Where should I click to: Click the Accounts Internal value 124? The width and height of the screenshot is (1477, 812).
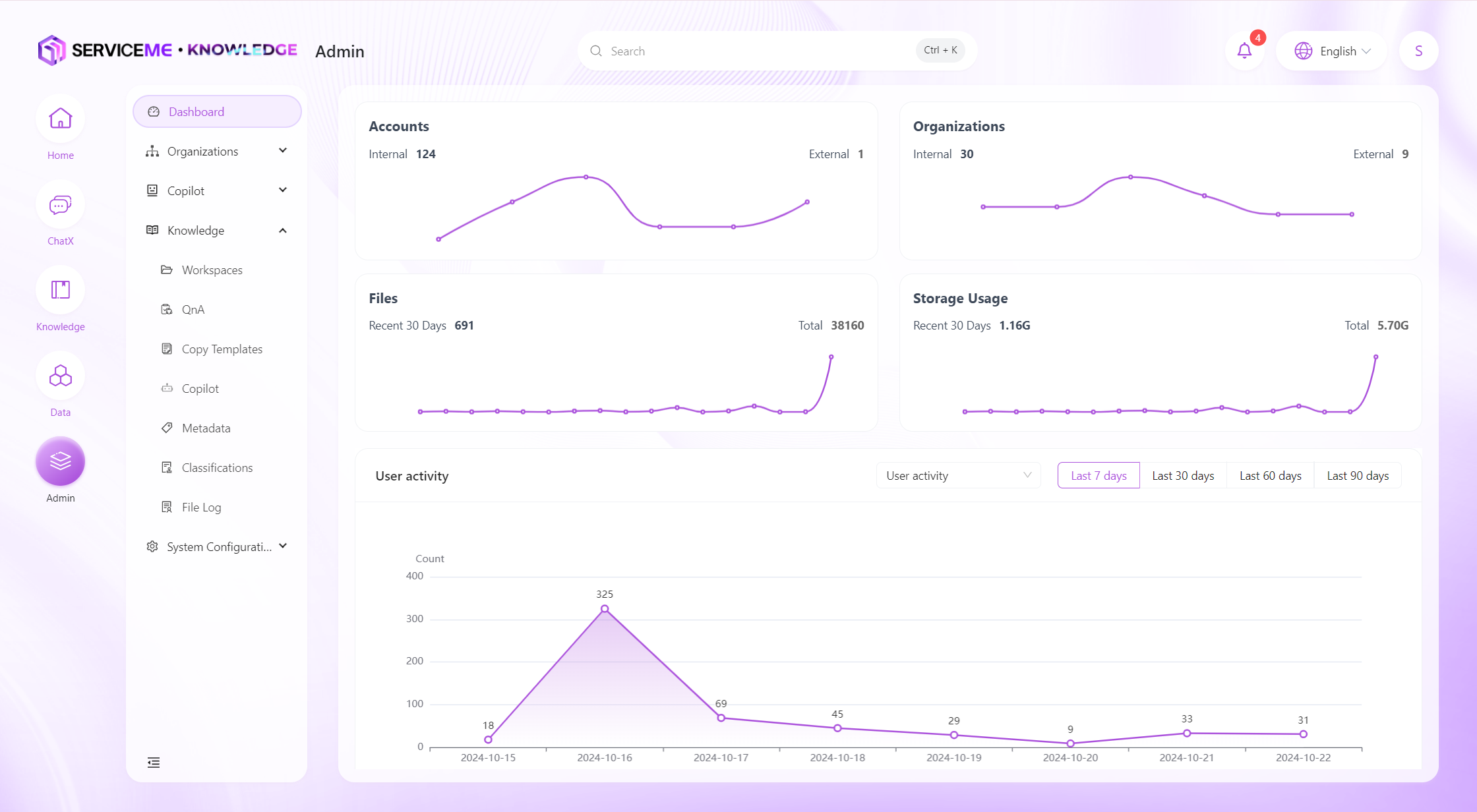tap(426, 154)
